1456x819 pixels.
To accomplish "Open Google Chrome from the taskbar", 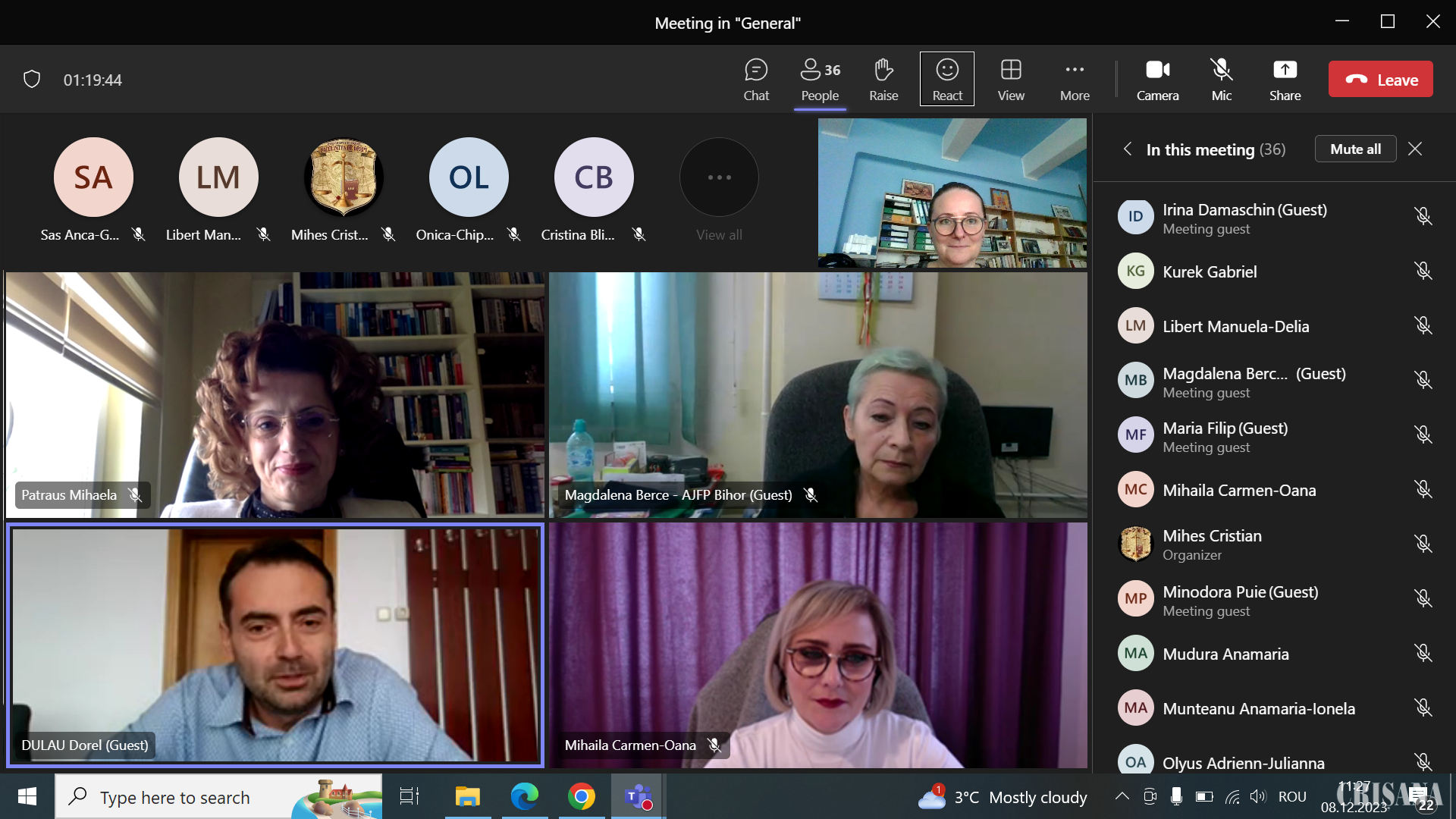I will tap(582, 796).
